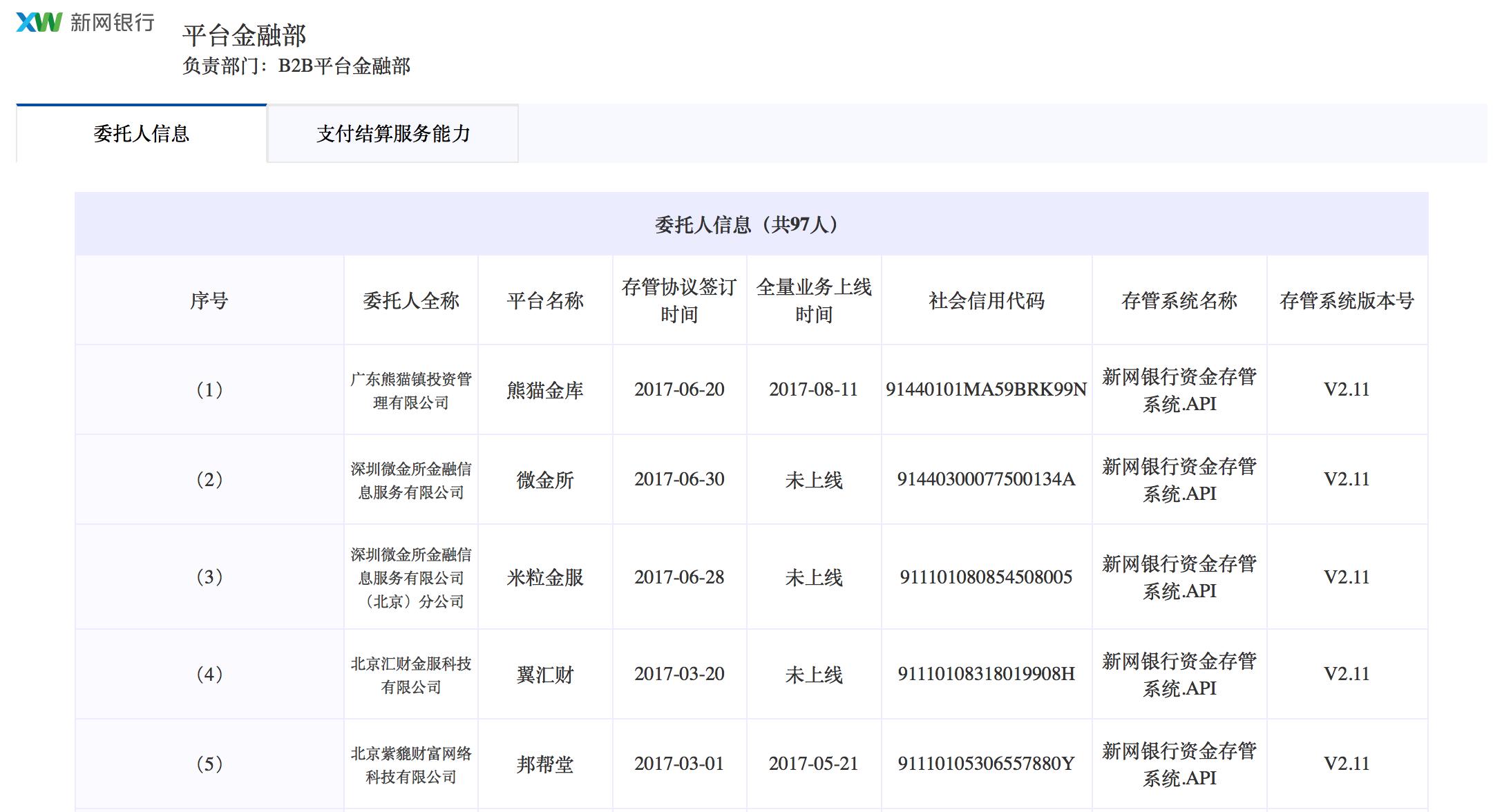Screen dimensions: 1502x812
Task: Select row number （2）
Action: (x=209, y=480)
